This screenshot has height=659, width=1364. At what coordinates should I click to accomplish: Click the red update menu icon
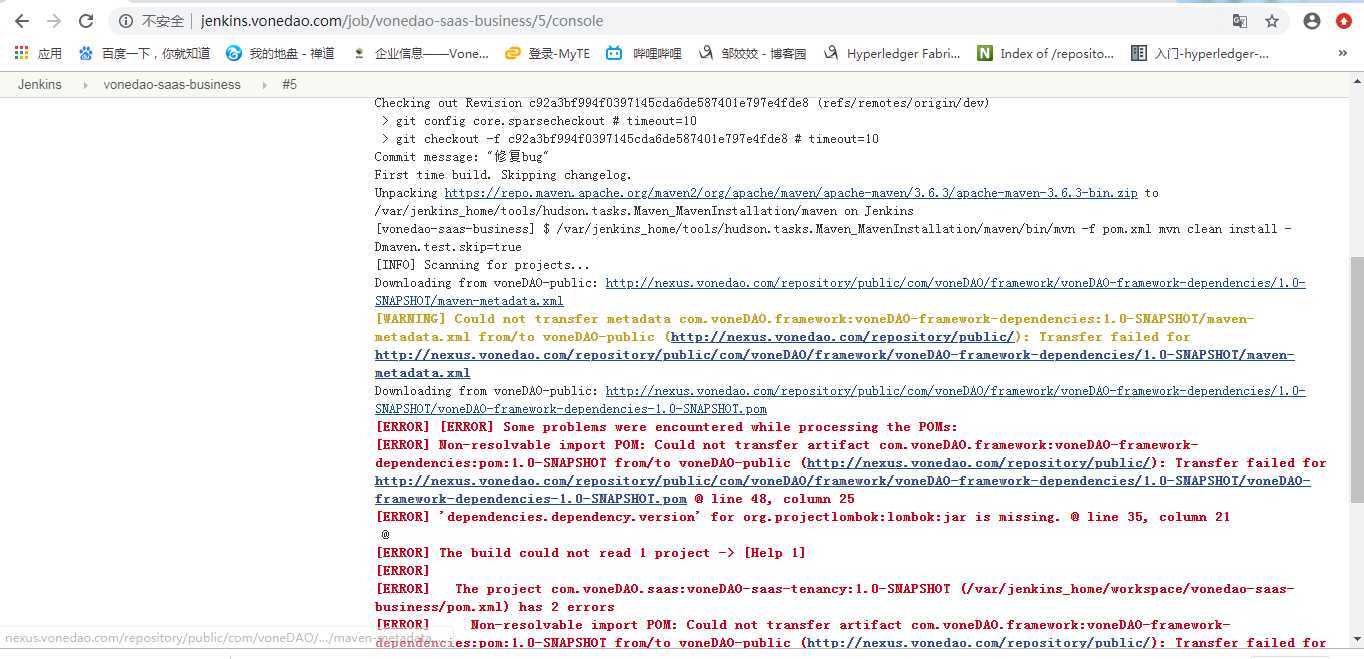tap(1344, 21)
